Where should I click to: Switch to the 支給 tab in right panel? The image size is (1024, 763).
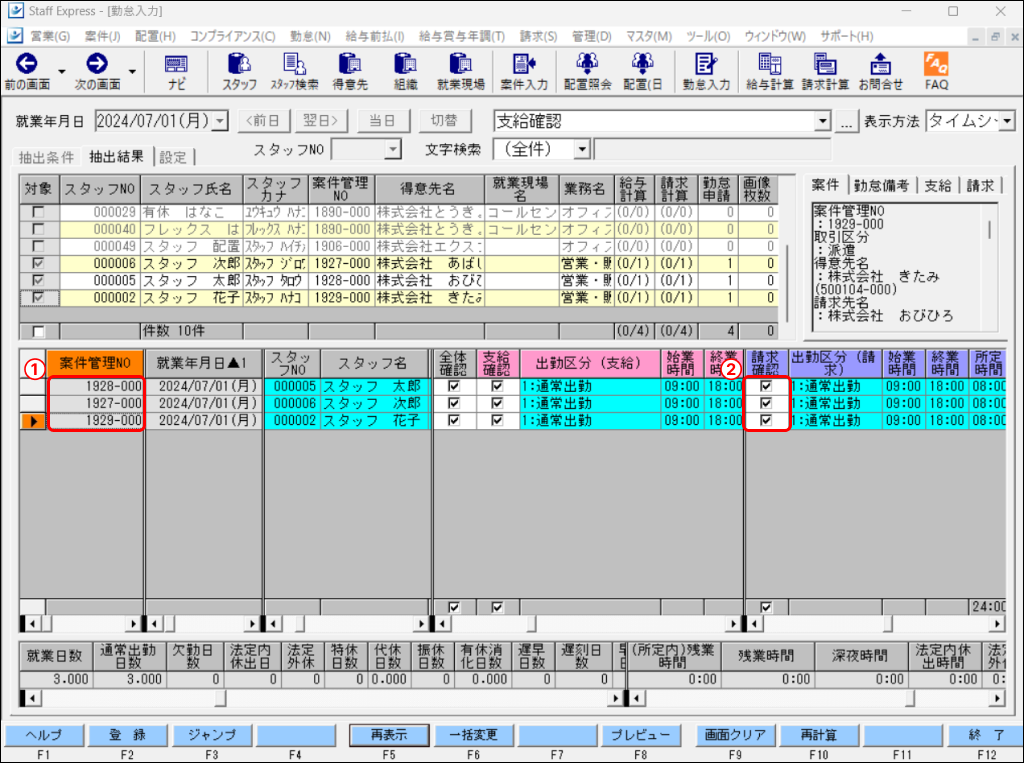938,186
